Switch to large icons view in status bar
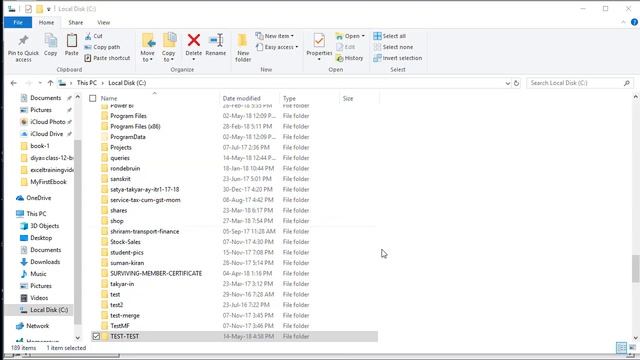 tap(632, 348)
